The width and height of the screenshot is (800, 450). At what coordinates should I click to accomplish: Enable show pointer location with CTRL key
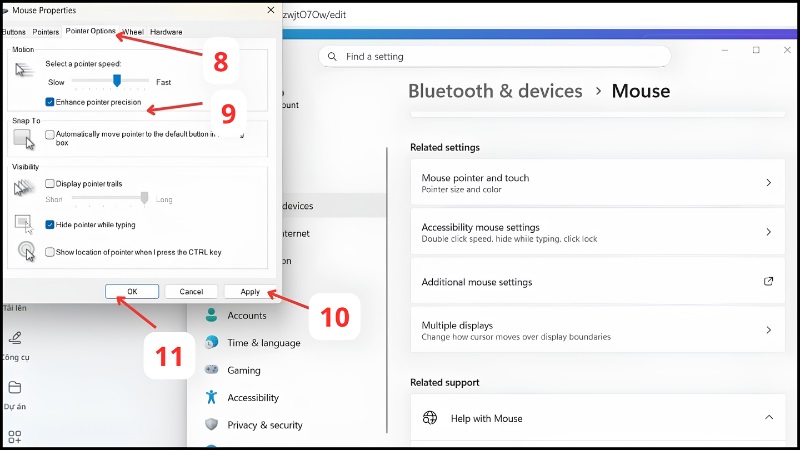[x=49, y=252]
